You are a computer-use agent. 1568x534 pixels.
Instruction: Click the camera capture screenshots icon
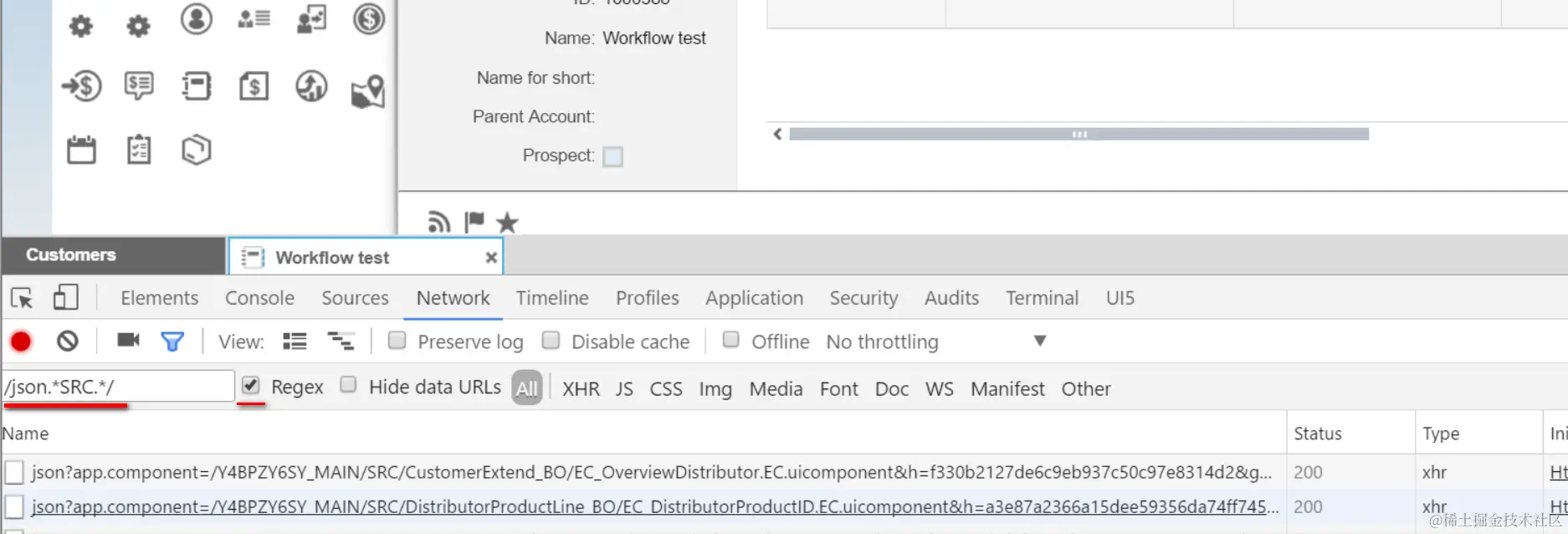tap(128, 340)
